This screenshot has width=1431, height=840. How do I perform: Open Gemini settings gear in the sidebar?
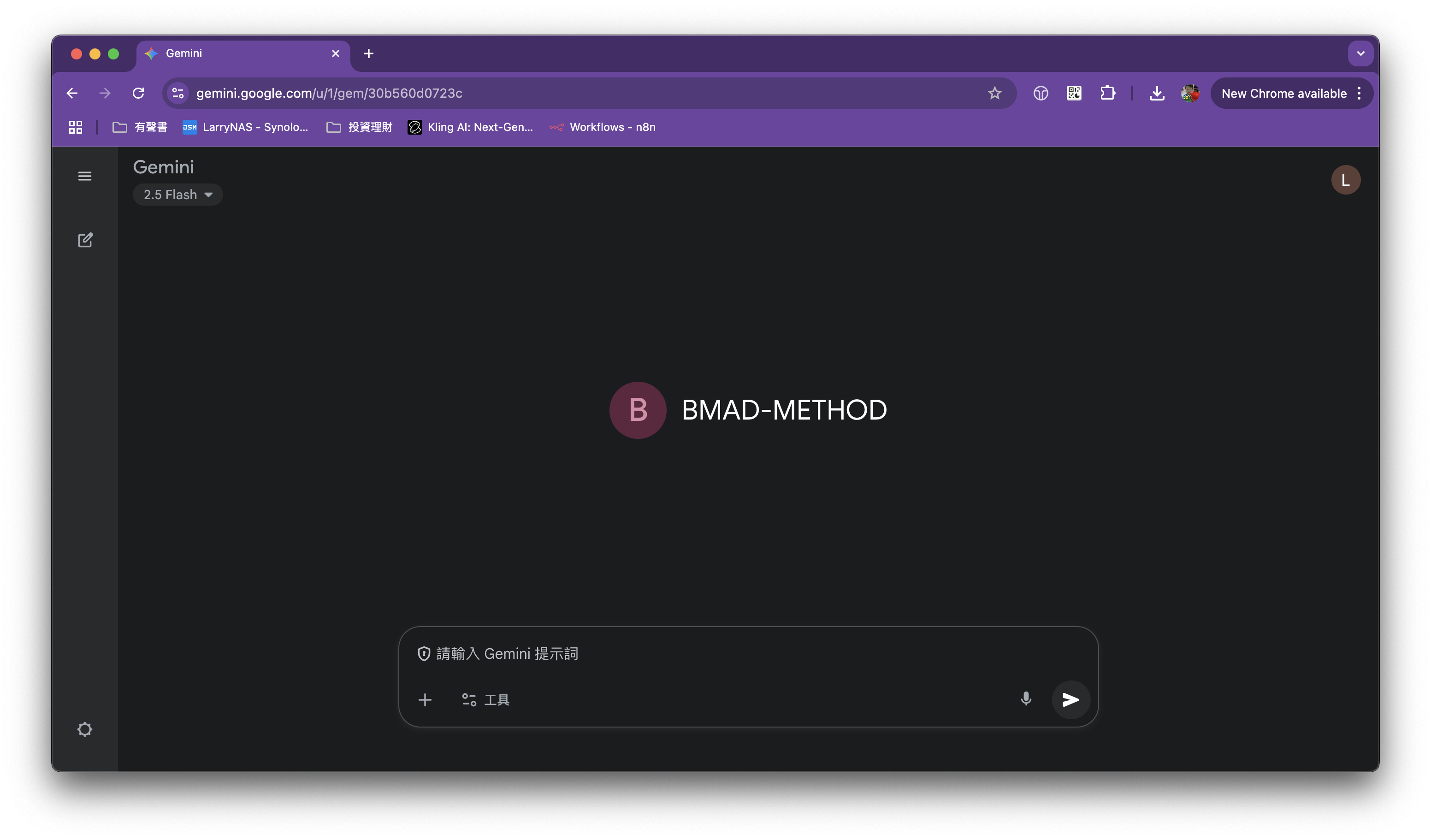85,729
